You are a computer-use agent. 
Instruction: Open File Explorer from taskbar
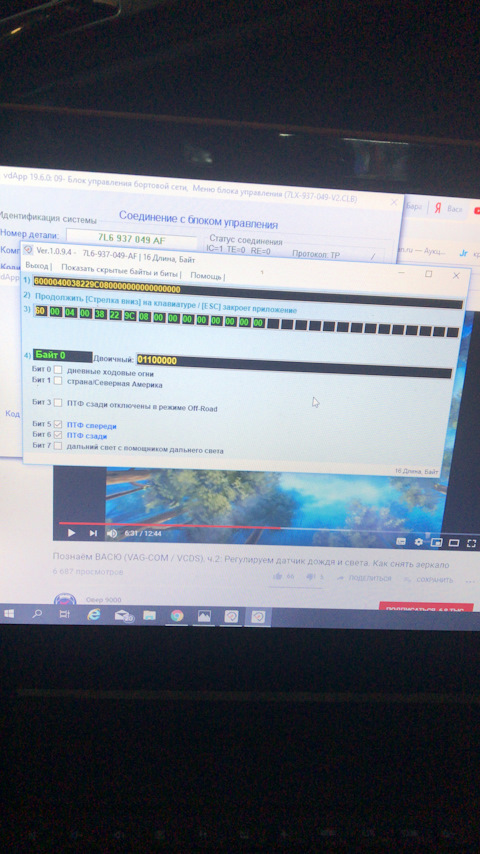149,615
